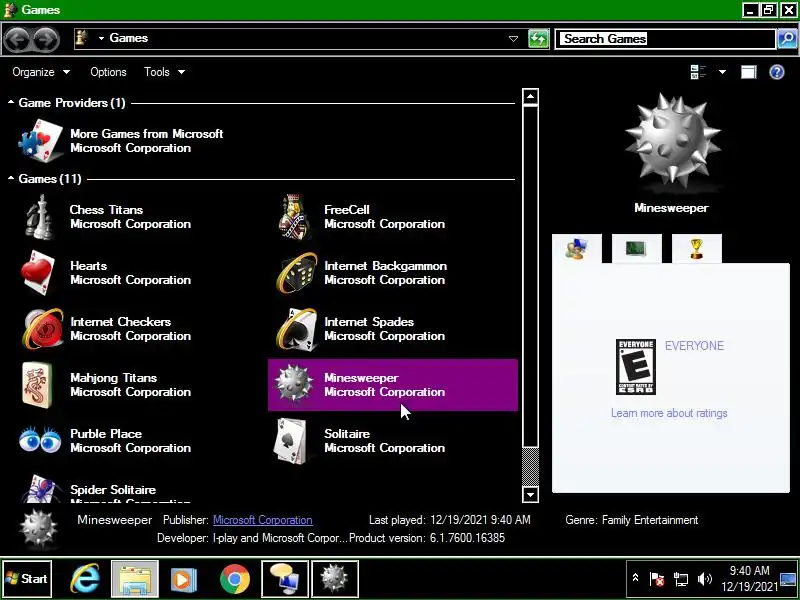
Task: Open Internet Explorer from the taskbar
Action: [85, 579]
